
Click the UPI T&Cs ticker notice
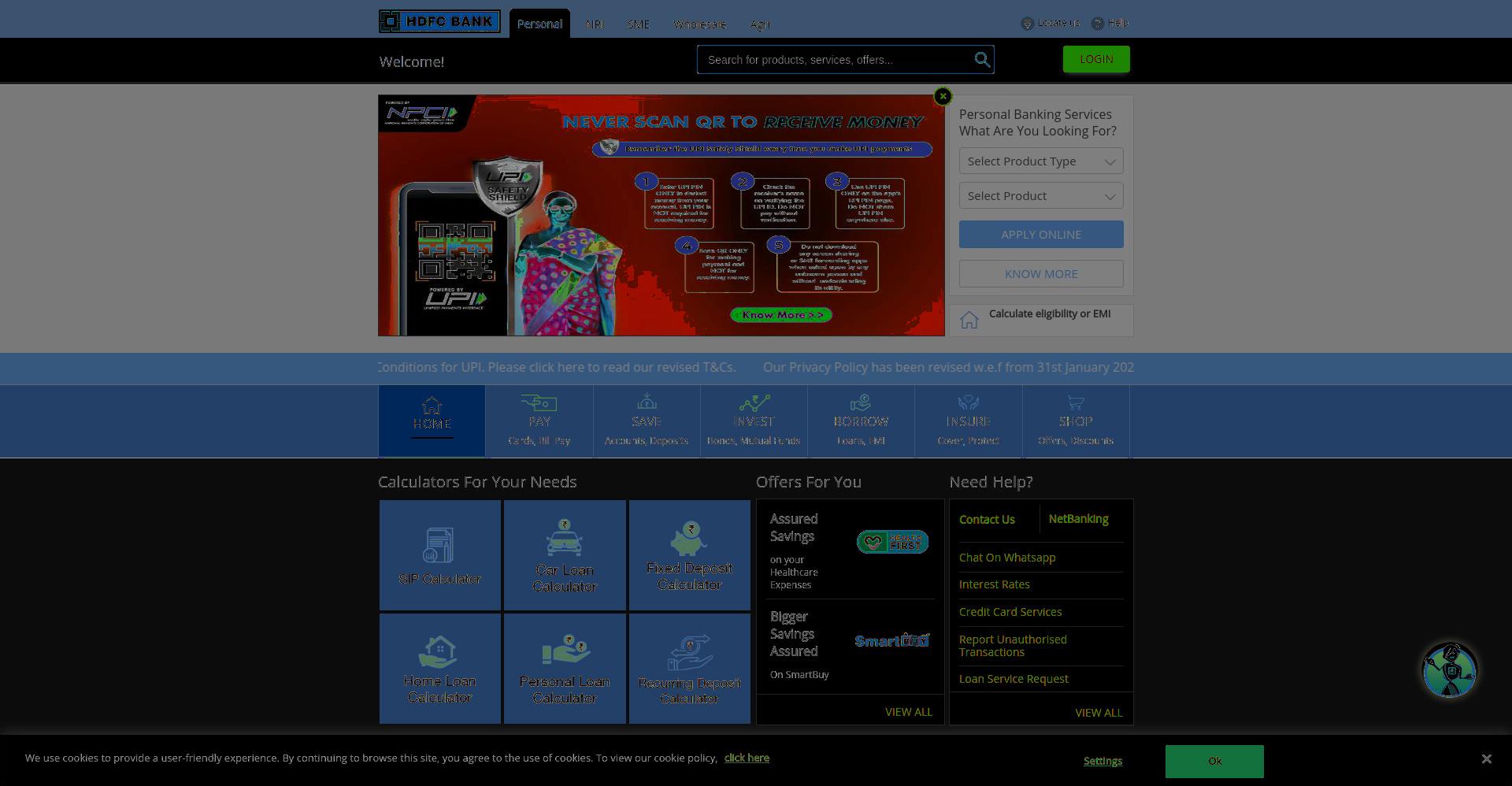[x=557, y=367]
